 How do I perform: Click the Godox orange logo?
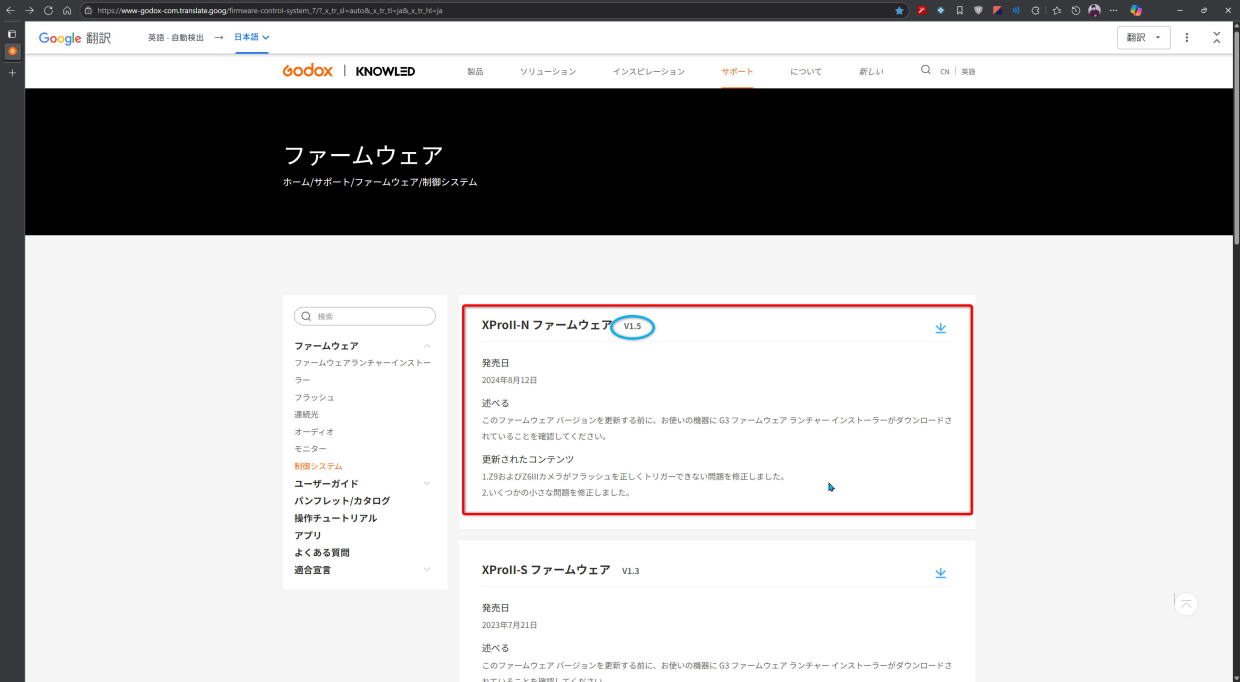click(308, 71)
